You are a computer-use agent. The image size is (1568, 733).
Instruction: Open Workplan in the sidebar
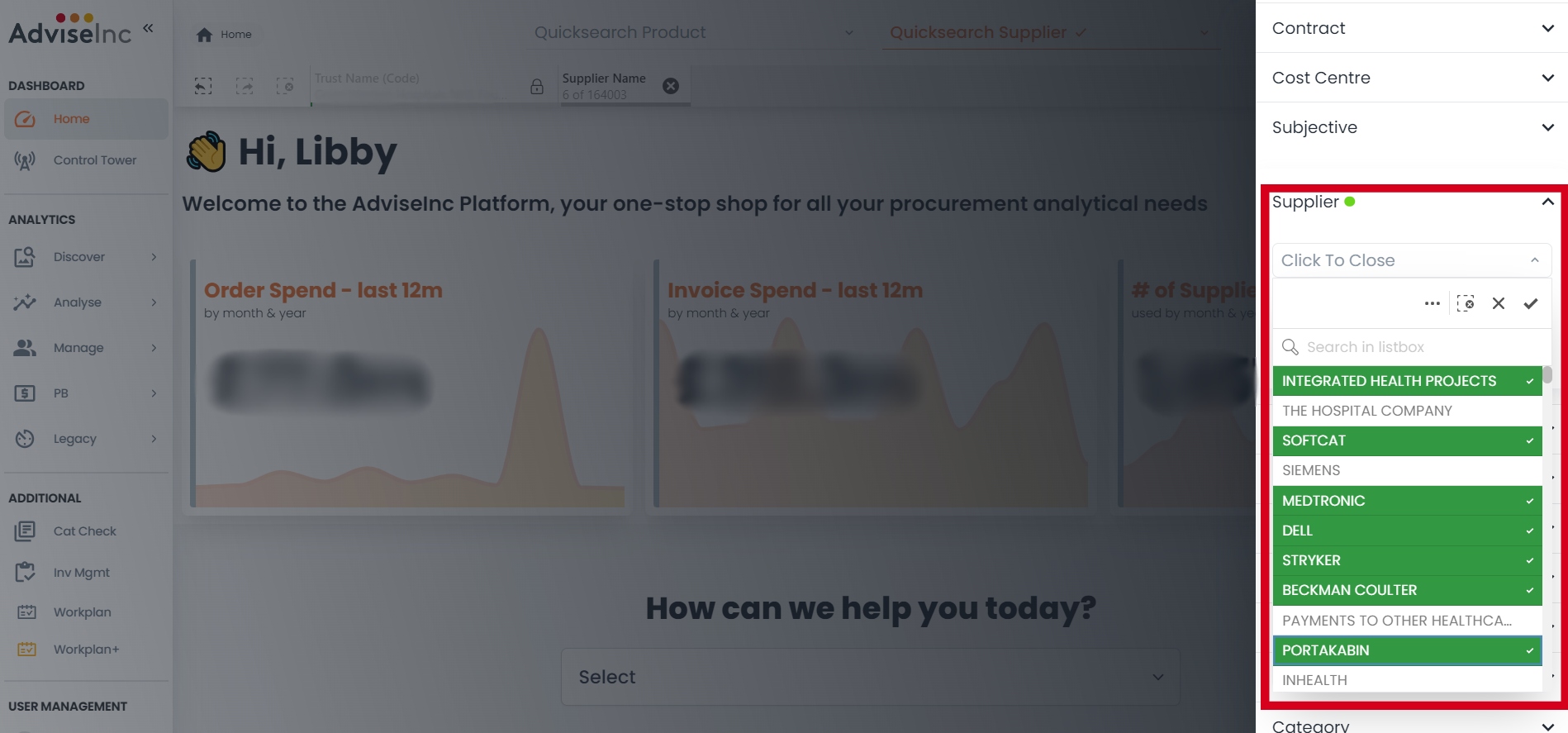[x=86, y=612]
